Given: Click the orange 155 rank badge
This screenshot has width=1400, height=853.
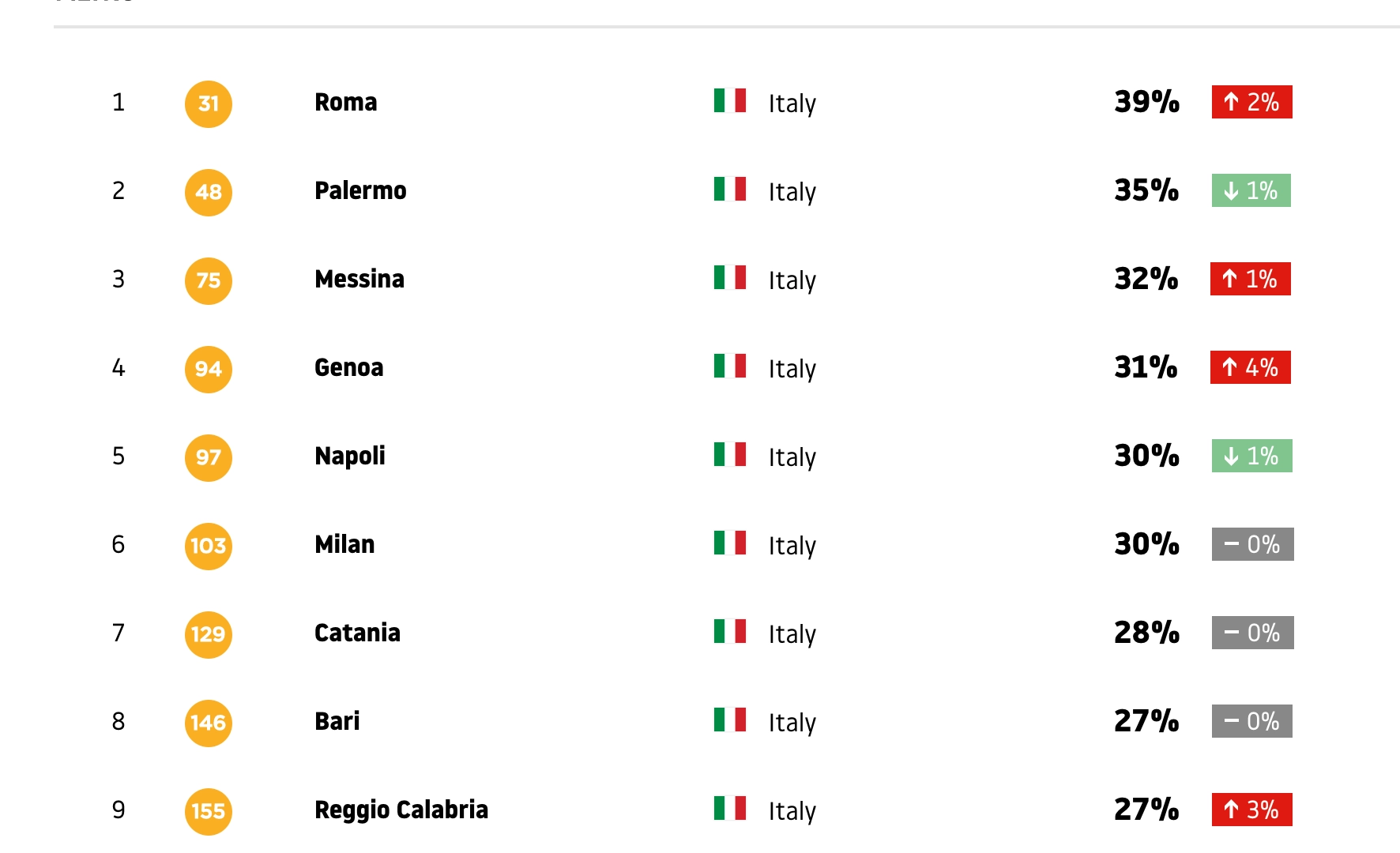Looking at the screenshot, I should 209,811.
